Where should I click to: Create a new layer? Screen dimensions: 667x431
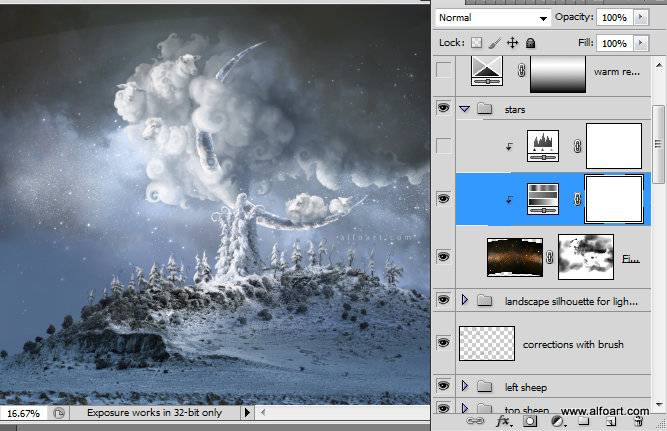coord(611,421)
